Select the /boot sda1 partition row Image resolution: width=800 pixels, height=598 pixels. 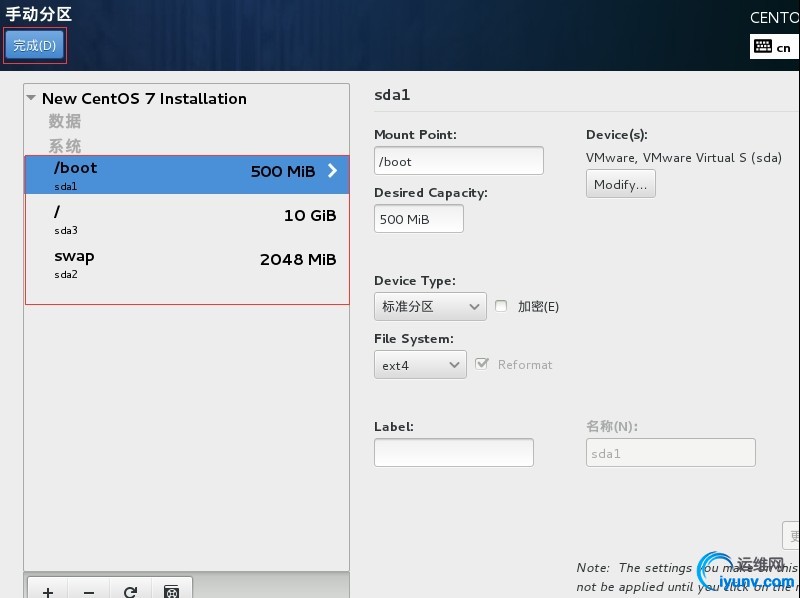point(187,175)
